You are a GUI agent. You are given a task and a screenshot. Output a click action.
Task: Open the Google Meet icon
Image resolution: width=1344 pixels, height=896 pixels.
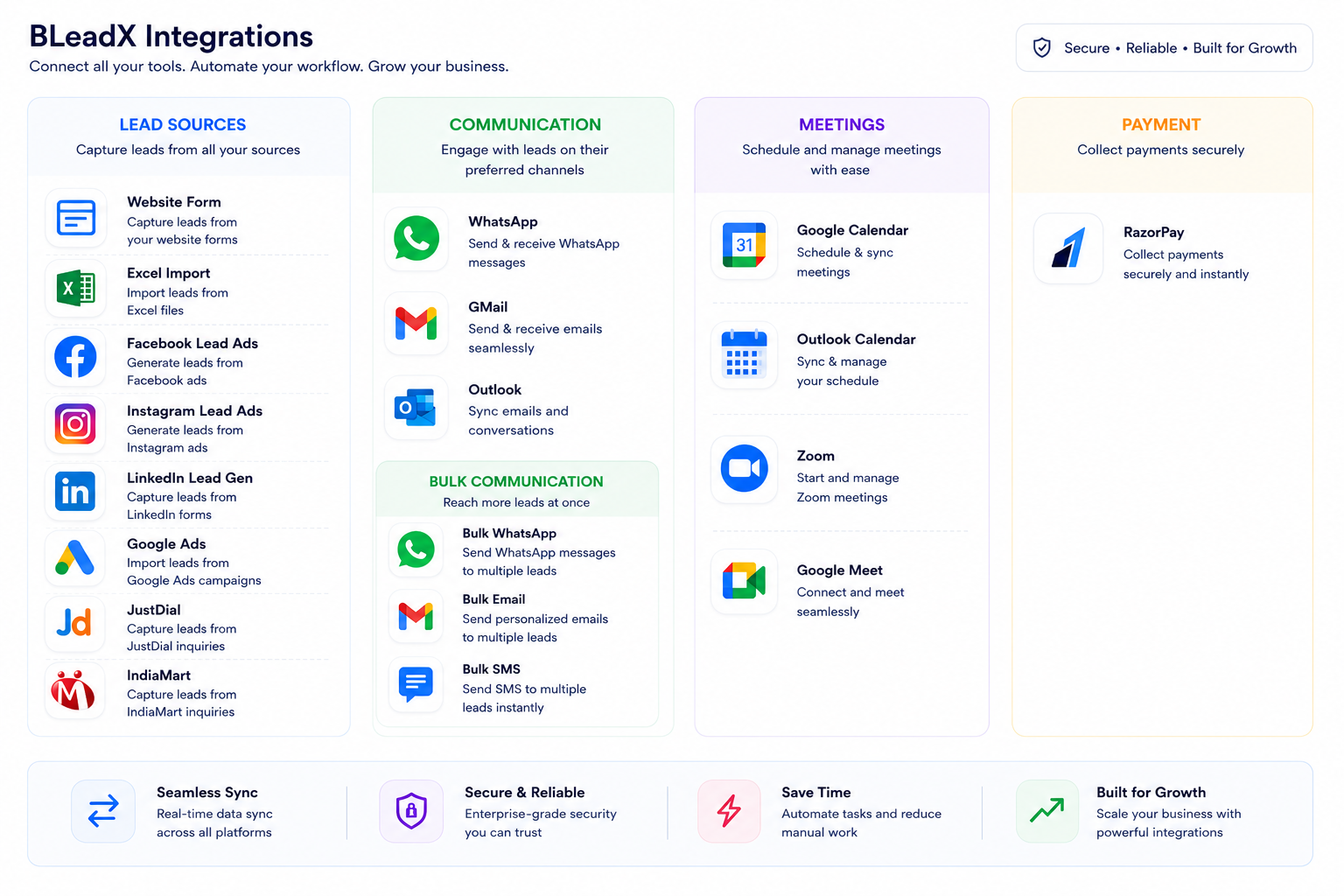coord(745,582)
